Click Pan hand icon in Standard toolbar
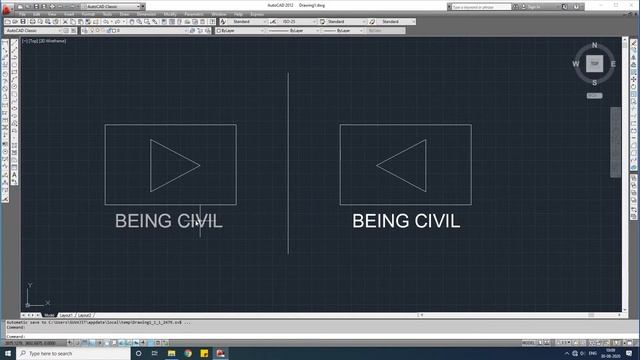This screenshot has width=640, height=360. coord(131,22)
